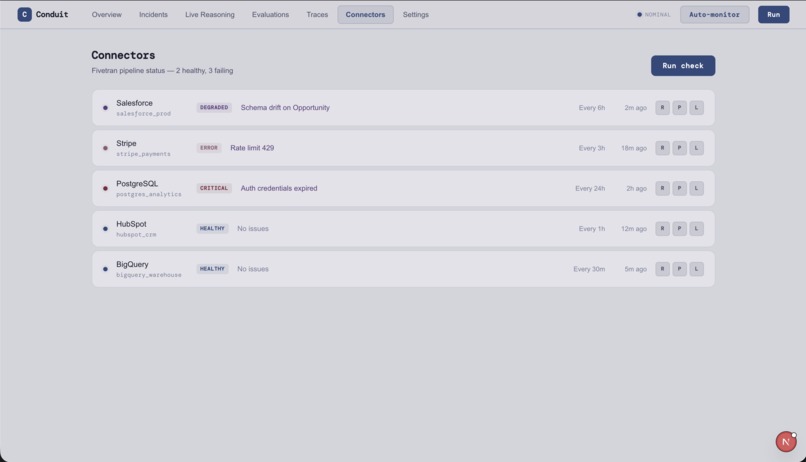Click the HEALTHY badge on HubSpot
Viewport: 806px width, 462px height.
[x=212, y=229]
